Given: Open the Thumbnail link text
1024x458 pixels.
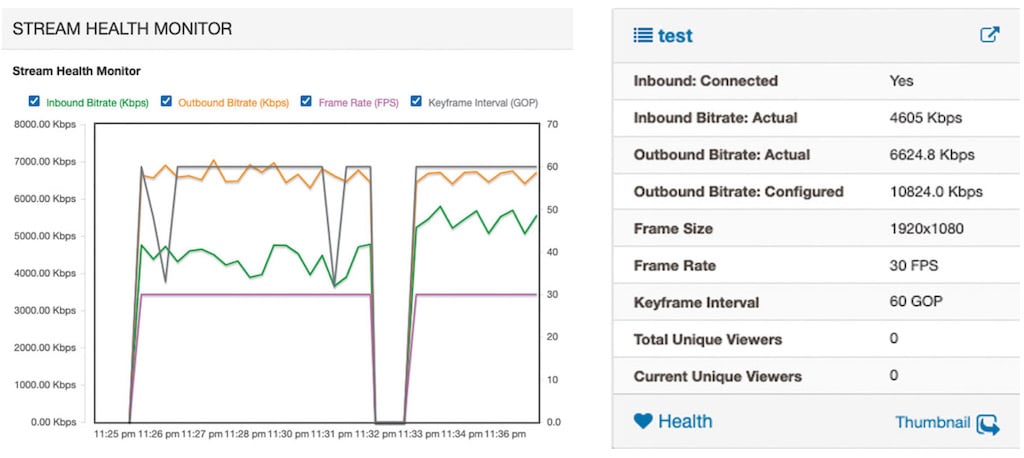Looking at the screenshot, I should pos(932,423).
